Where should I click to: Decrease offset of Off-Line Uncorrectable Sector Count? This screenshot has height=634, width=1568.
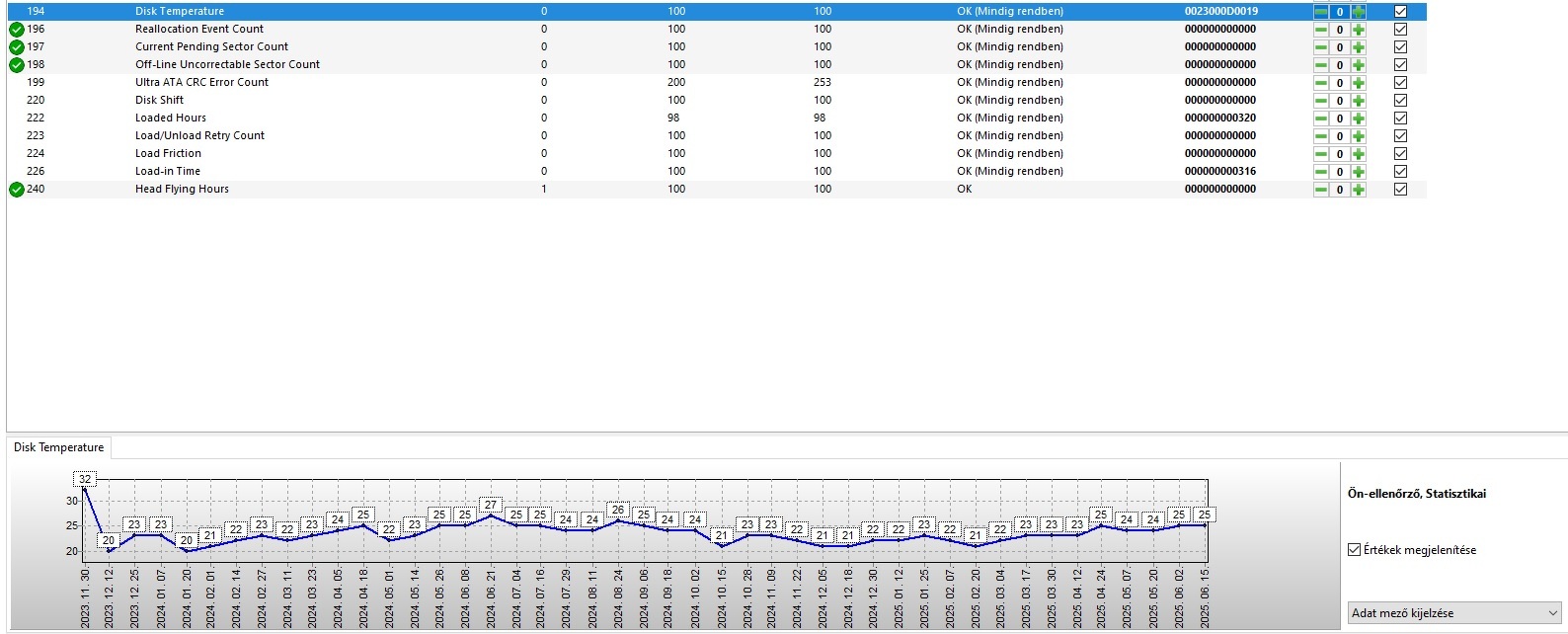click(x=1321, y=65)
